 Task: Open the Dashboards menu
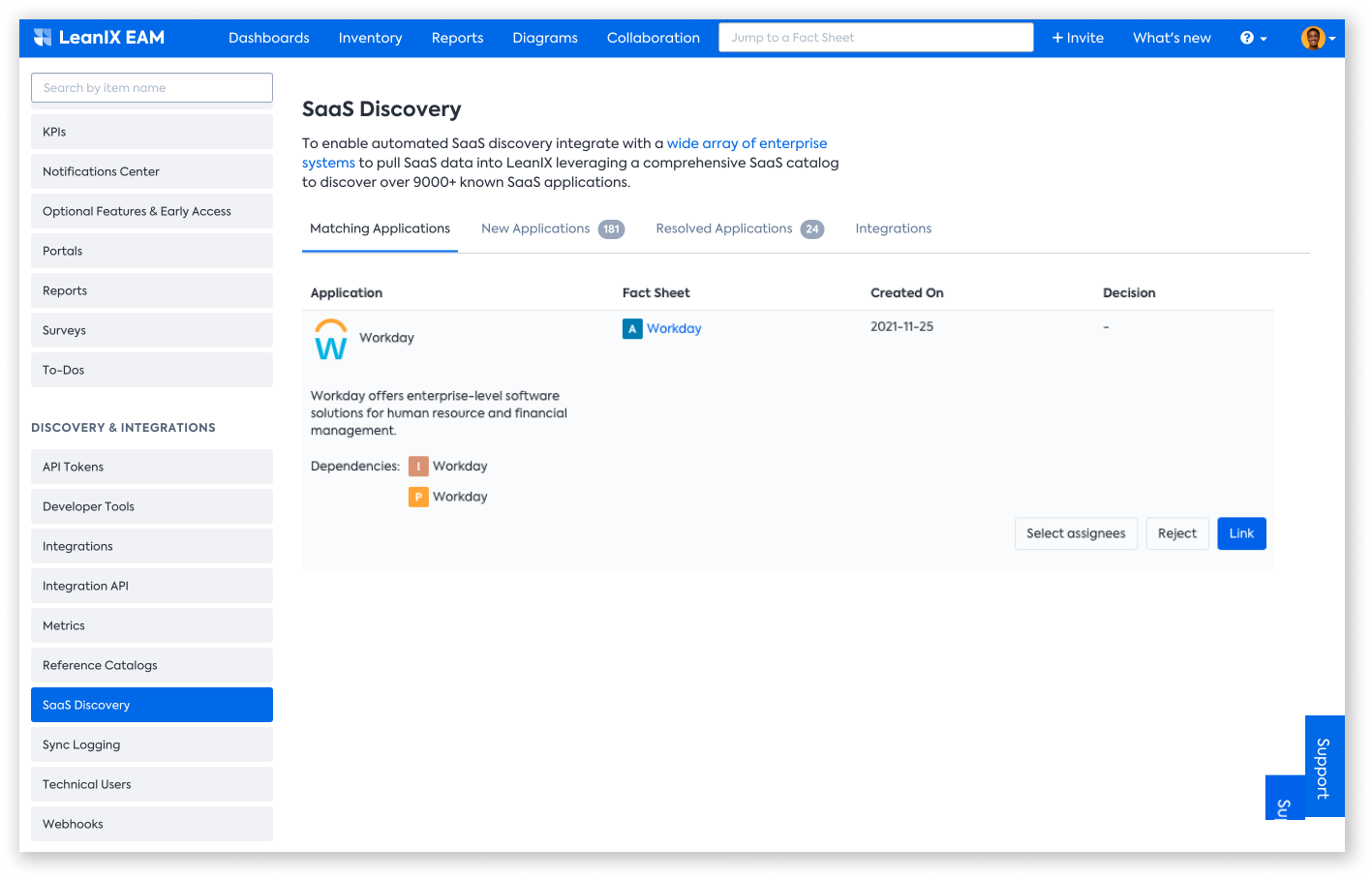click(x=269, y=38)
